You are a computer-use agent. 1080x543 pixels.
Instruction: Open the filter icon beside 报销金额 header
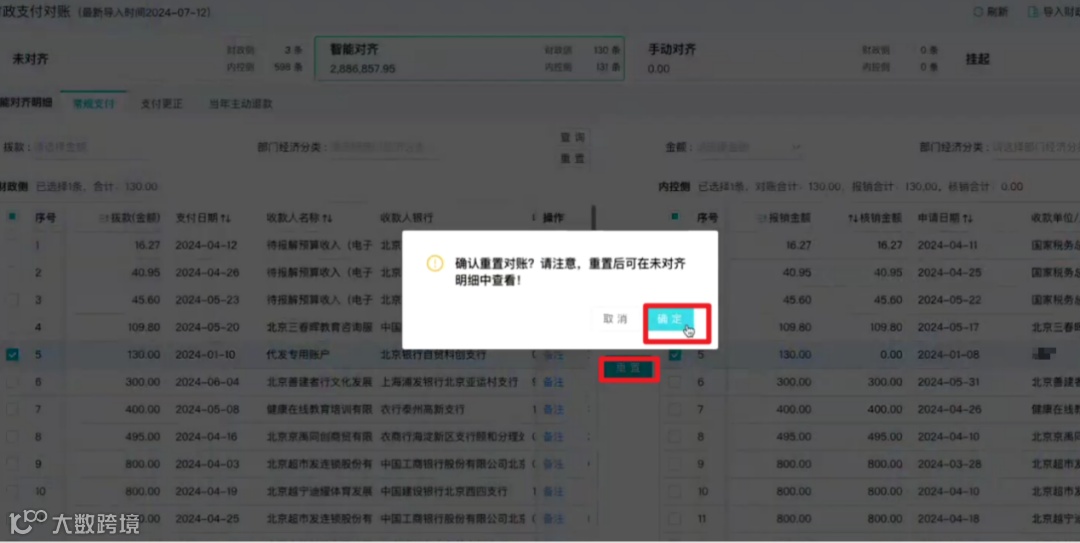pos(760,218)
